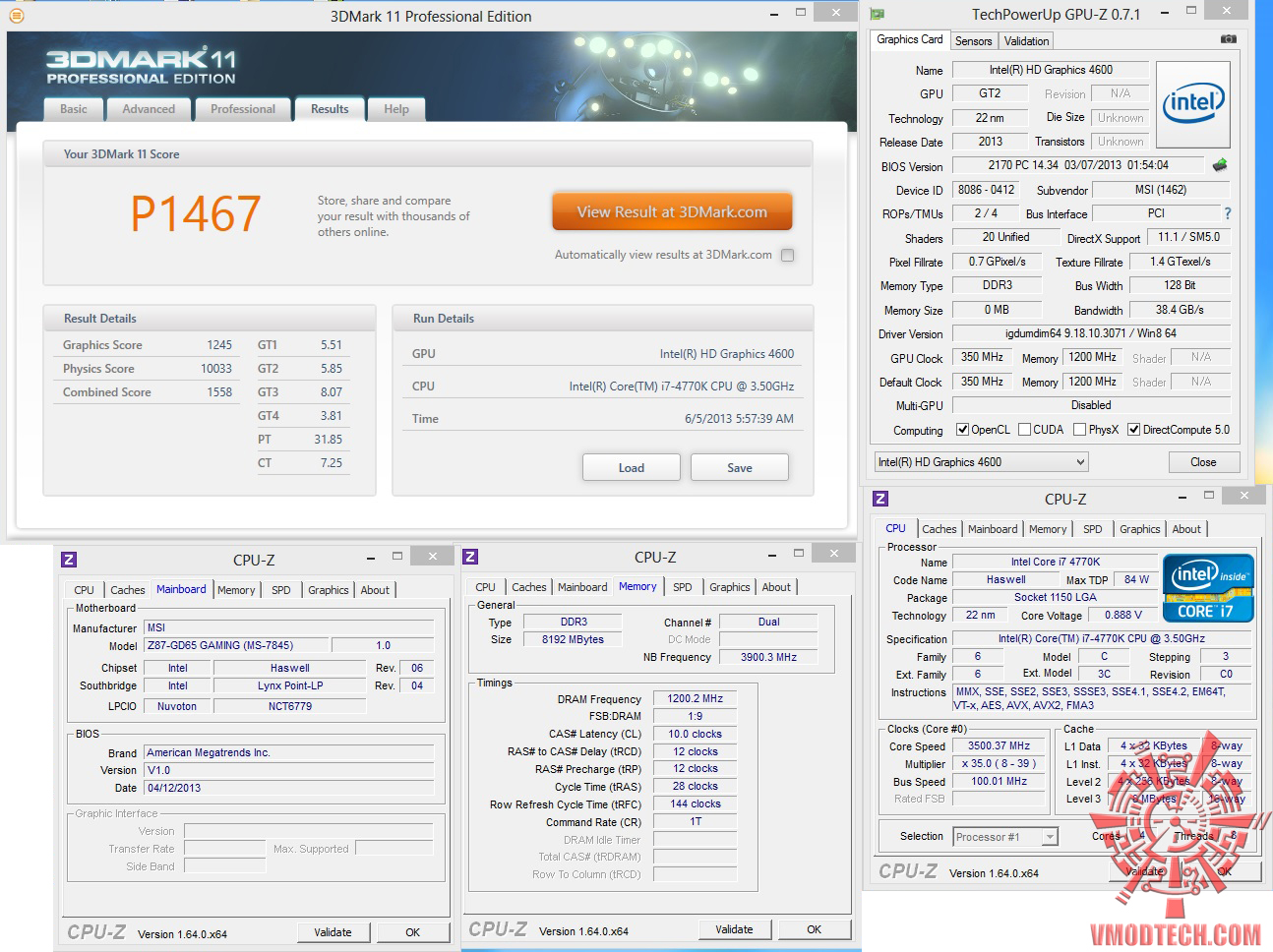This screenshot has width=1273, height=952.
Task: Open the Processor #1 selection dropdown in CPU-Z
Action: point(1005,837)
